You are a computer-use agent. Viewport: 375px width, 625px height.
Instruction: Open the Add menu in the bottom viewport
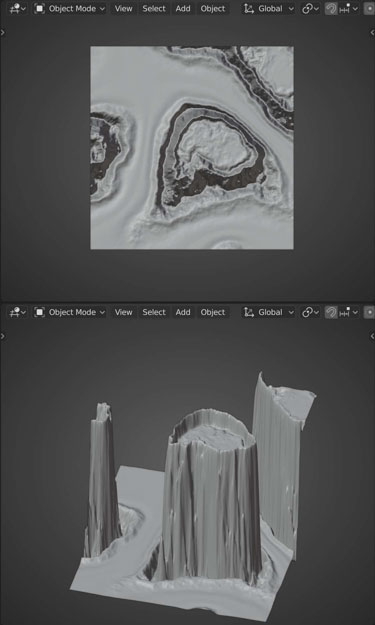point(183,312)
